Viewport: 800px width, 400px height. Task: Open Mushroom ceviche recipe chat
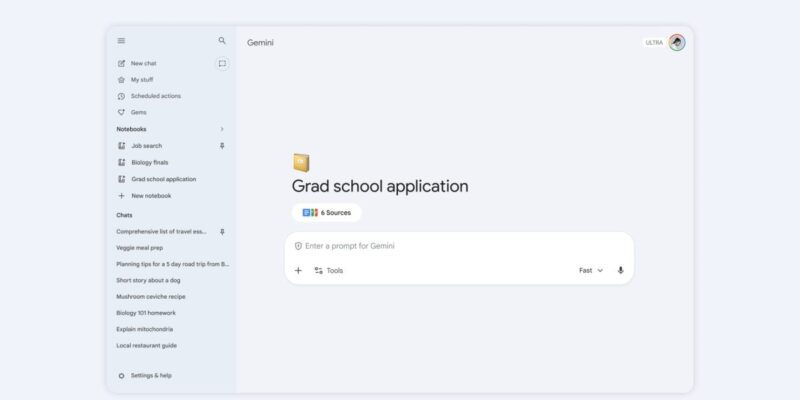pos(151,297)
